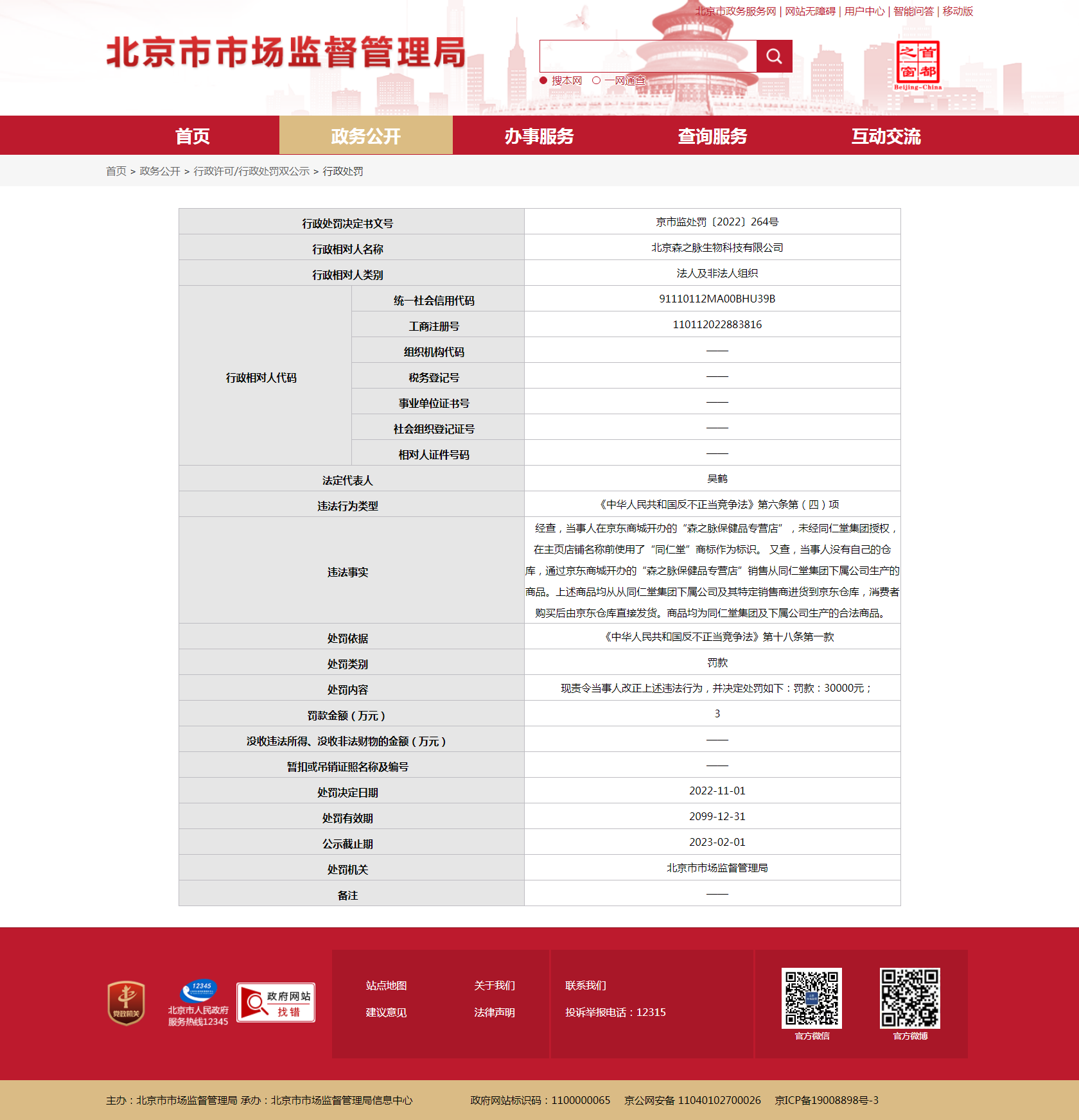Click the magnifier search button
Viewport: 1079px width, 1120px height.
click(x=774, y=57)
